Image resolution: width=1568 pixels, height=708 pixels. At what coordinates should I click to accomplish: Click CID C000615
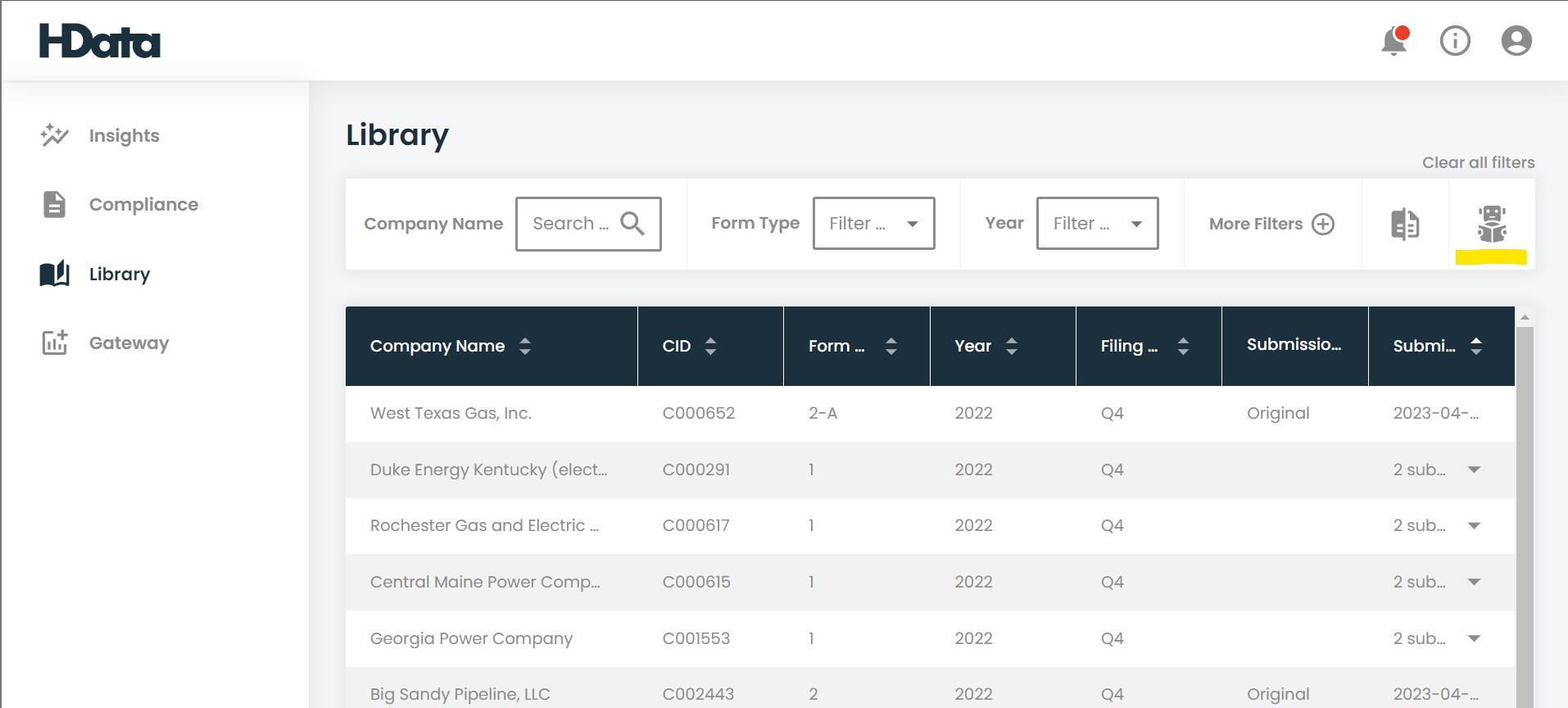[696, 582]
